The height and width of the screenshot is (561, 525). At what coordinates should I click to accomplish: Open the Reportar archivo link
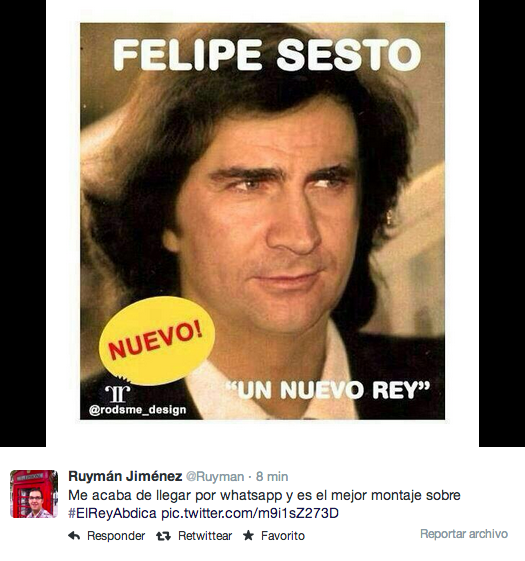click(464, 533)
